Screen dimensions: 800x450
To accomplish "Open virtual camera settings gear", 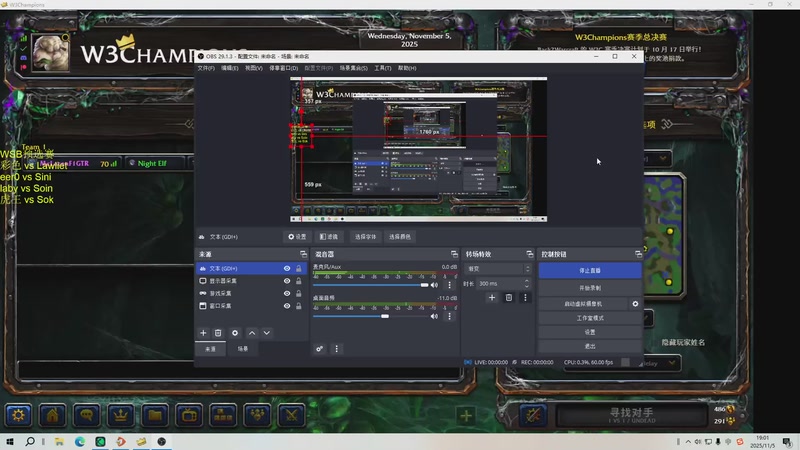I will [x=635, y=304].
